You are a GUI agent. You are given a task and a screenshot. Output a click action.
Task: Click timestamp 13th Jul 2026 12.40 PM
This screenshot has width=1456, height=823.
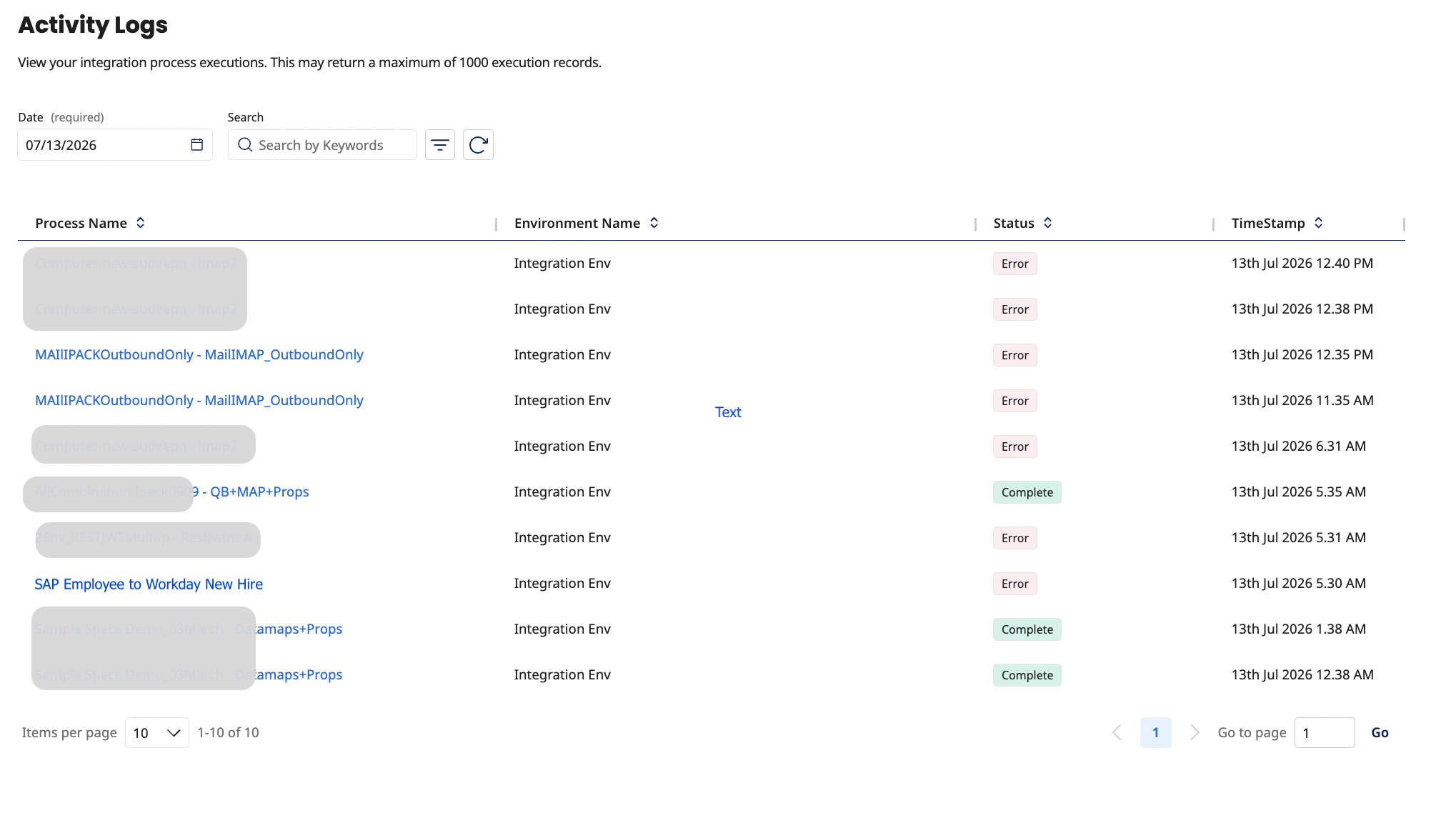point(1302,263)
